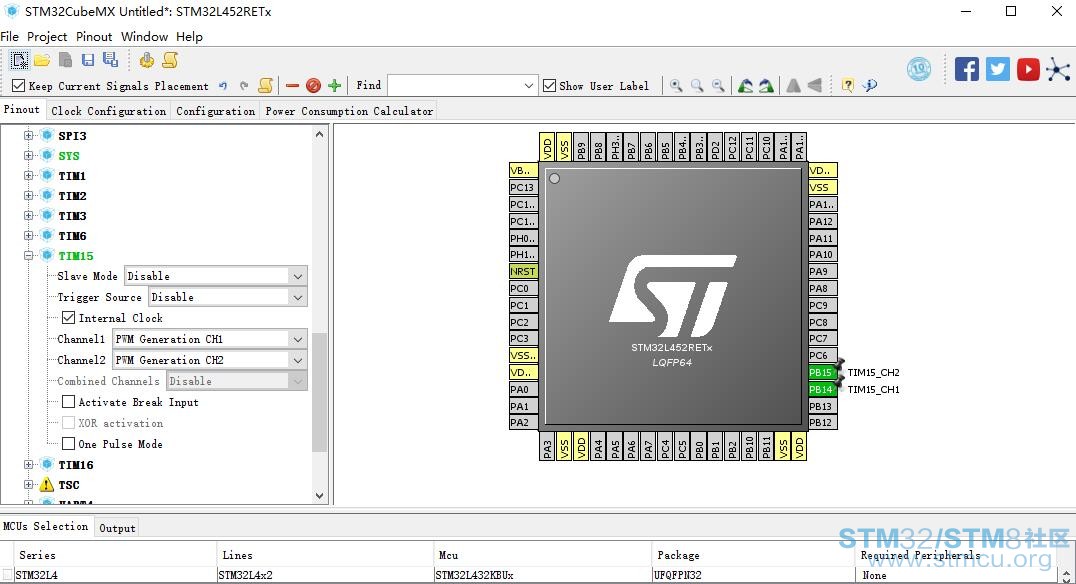
Task: Click the grey Import Project document icon
Action: [x=65, y=60]
